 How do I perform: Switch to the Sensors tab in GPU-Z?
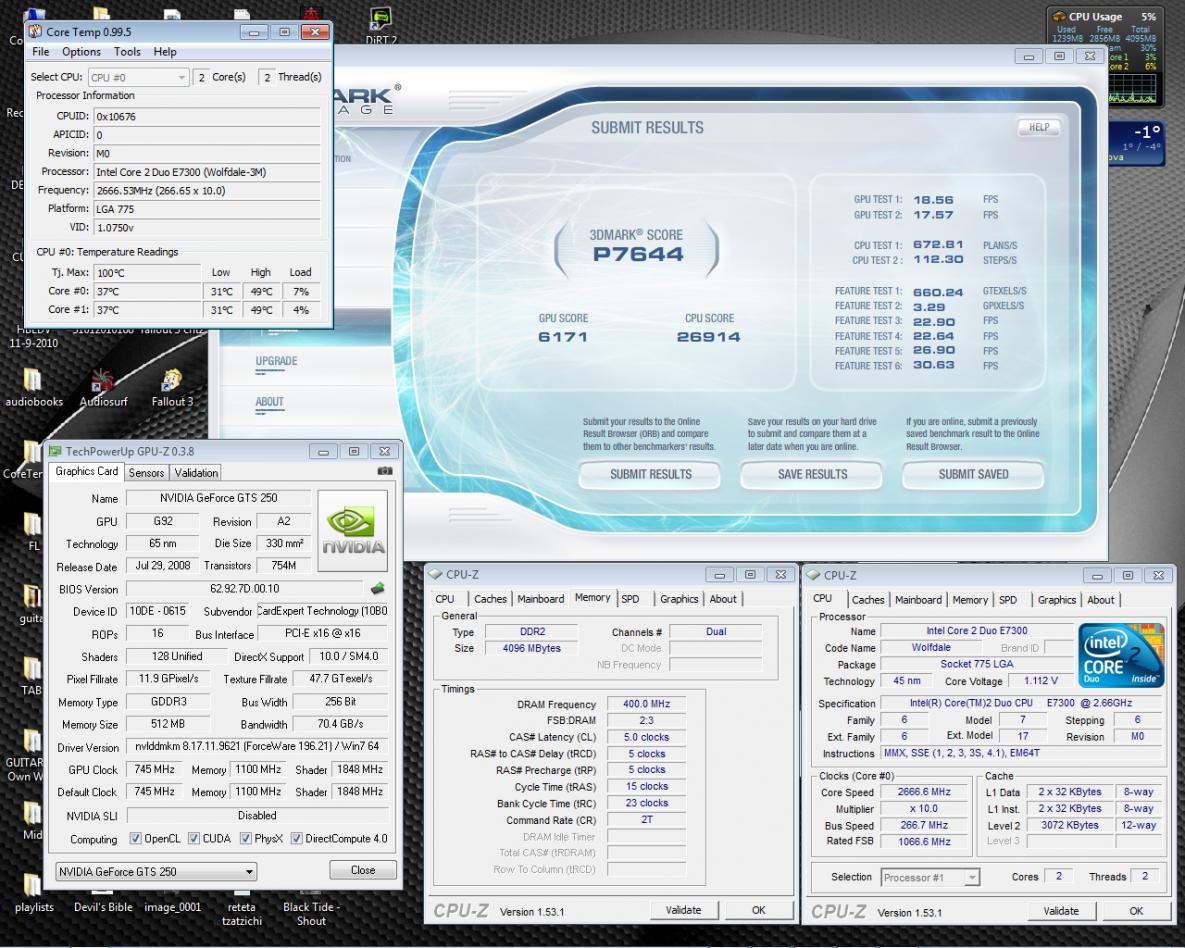146,472
